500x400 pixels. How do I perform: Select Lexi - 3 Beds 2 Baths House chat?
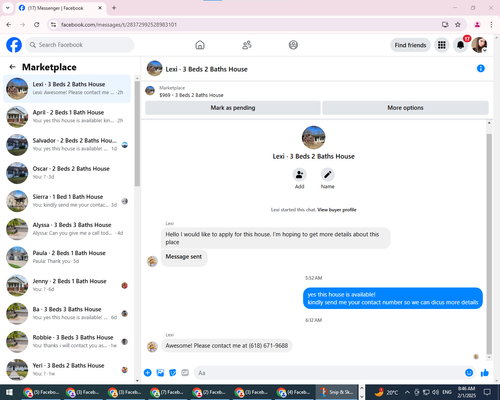(x=67, y=89)
